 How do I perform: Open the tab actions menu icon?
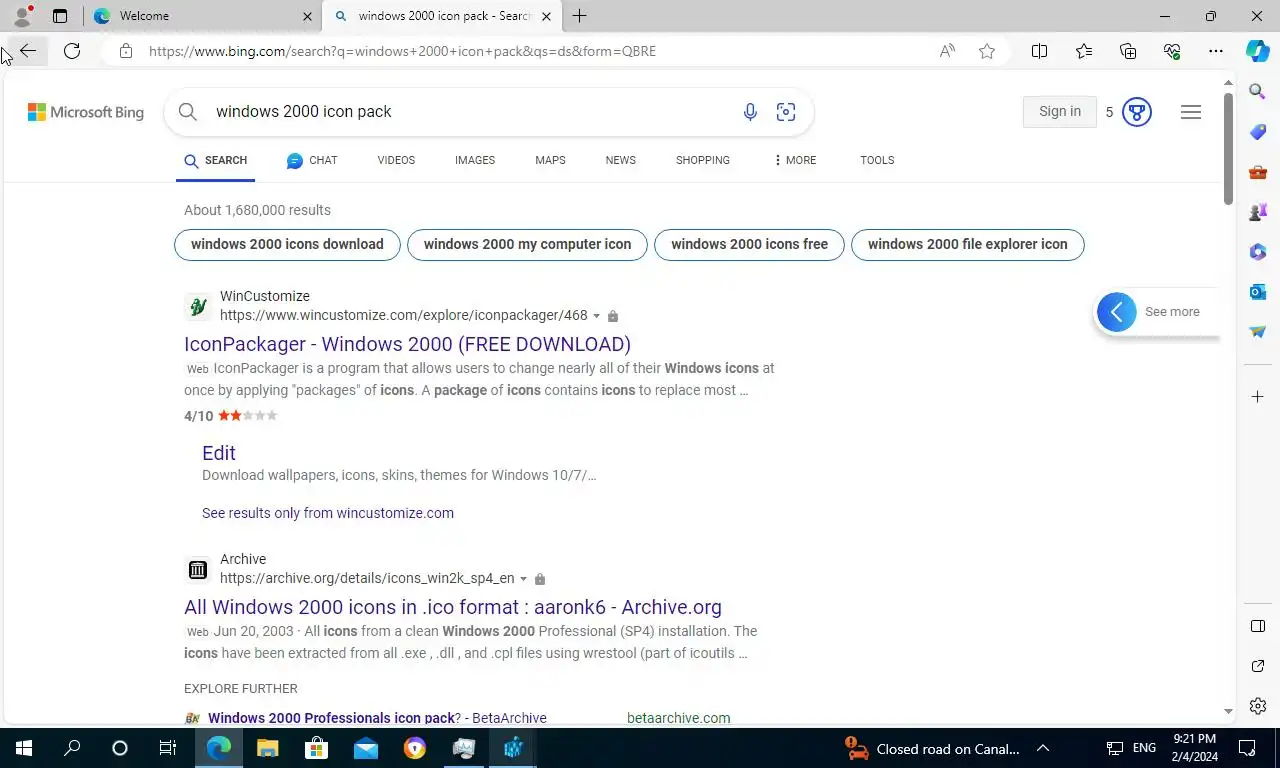point(60,16)
